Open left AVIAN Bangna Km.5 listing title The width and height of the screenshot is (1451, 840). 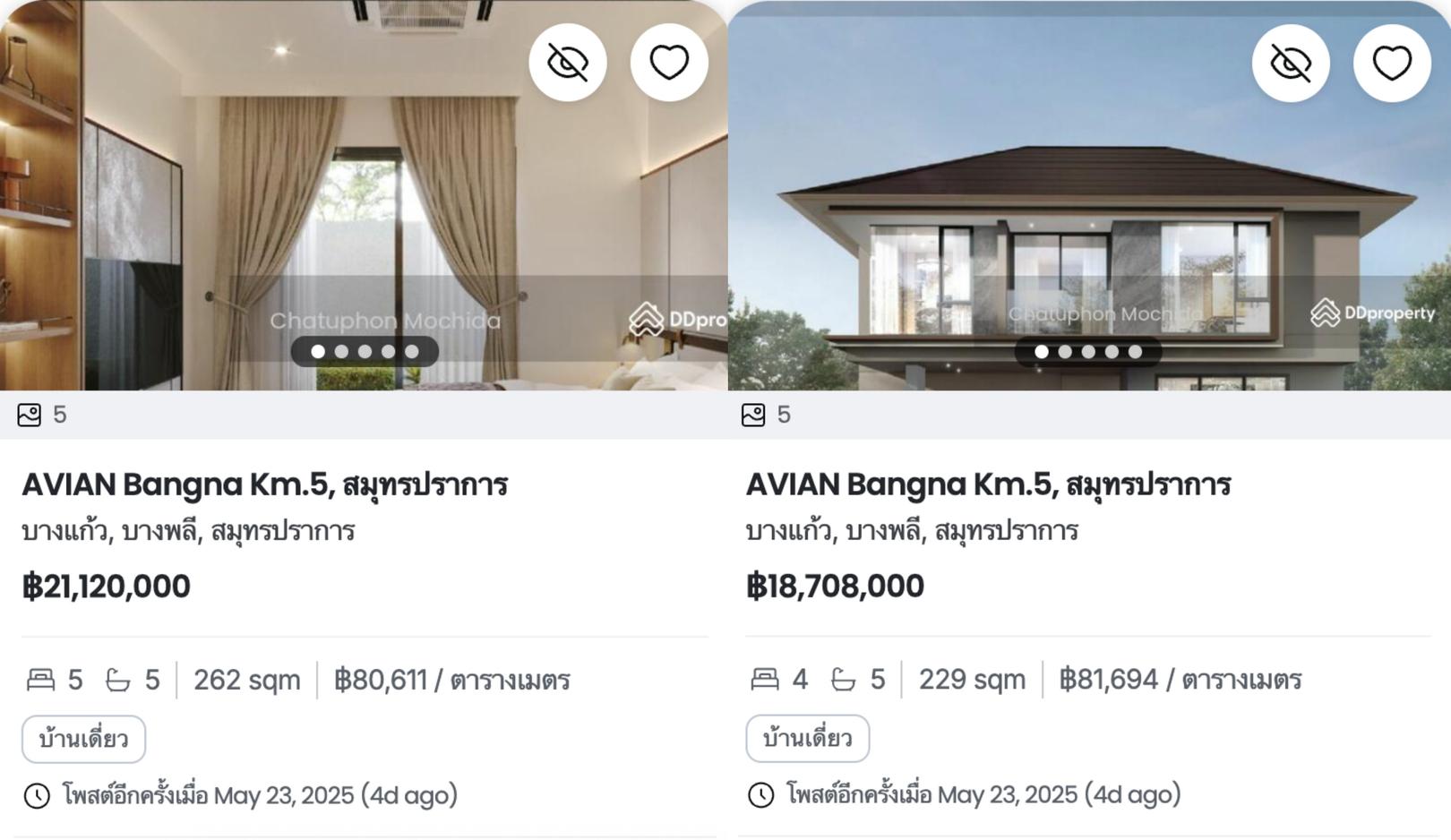tap(265, 484)
